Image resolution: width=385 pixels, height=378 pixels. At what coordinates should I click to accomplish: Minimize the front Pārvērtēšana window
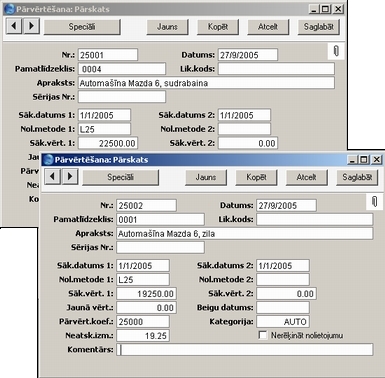click(353, 160)
